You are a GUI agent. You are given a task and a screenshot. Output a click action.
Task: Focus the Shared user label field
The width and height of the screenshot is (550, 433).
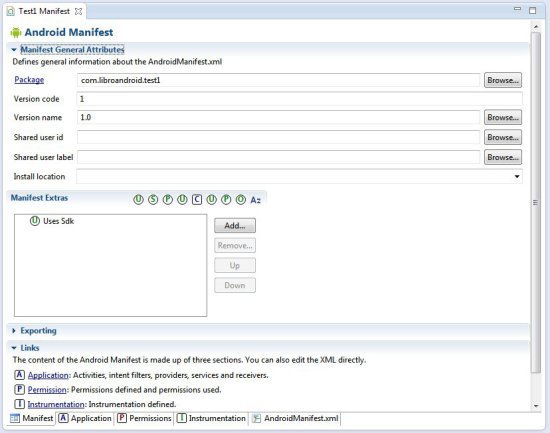click(x=279, y=158)
